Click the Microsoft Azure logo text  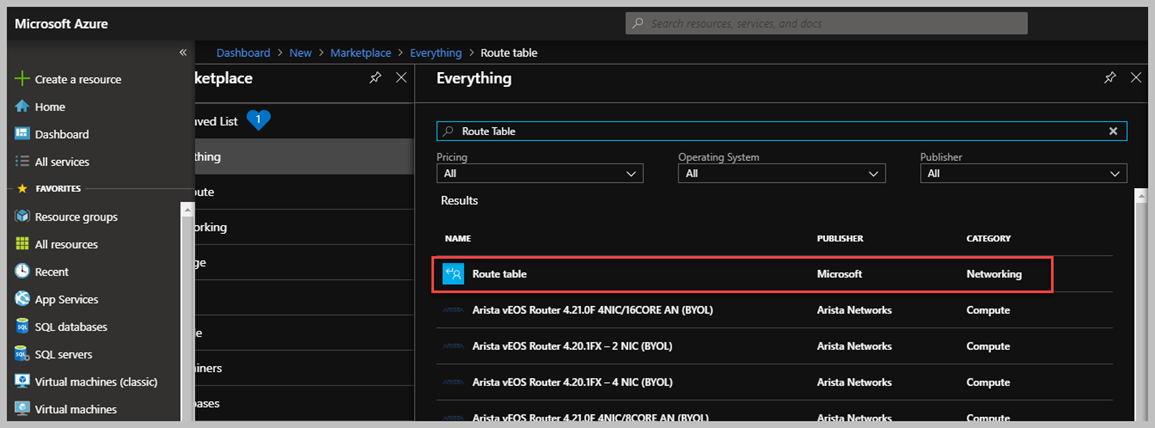(61, 24)
